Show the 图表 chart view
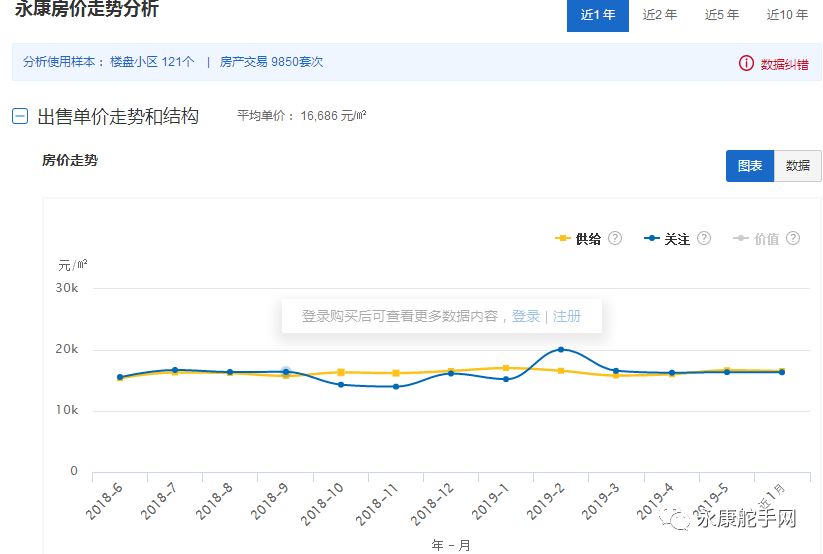Viewport: 823px width, 554px height. pos(750,166)
